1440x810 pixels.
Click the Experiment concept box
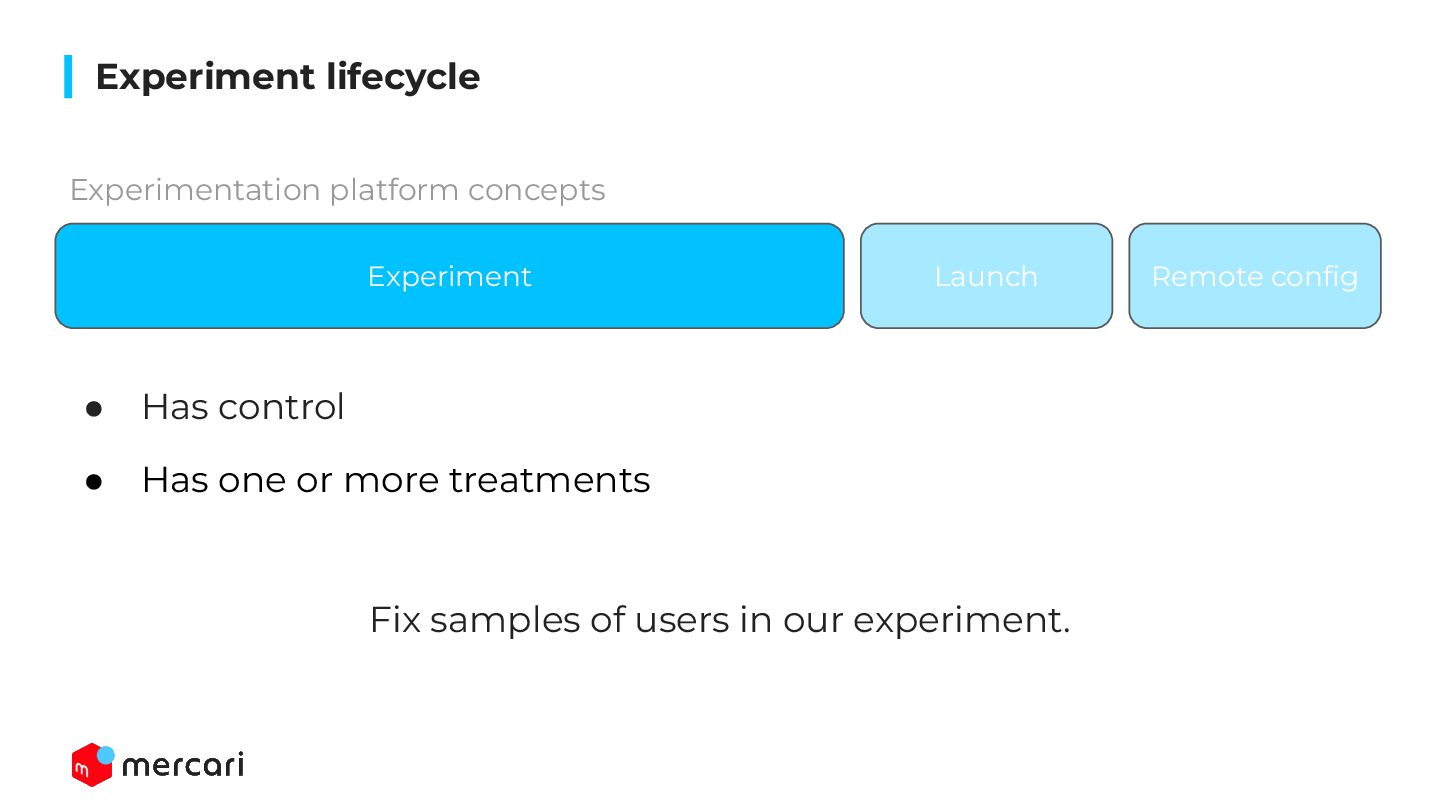[449, 276]
